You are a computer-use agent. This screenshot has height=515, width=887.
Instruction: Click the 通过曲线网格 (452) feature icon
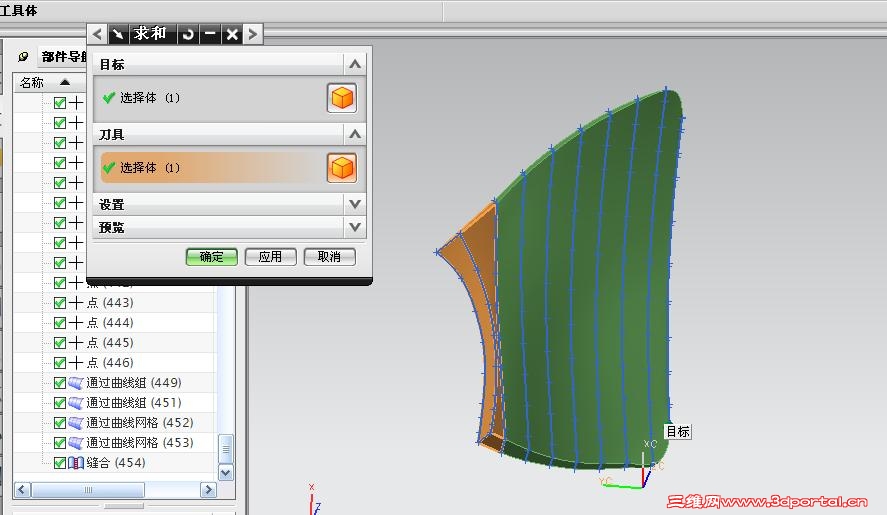click(76, 423)
